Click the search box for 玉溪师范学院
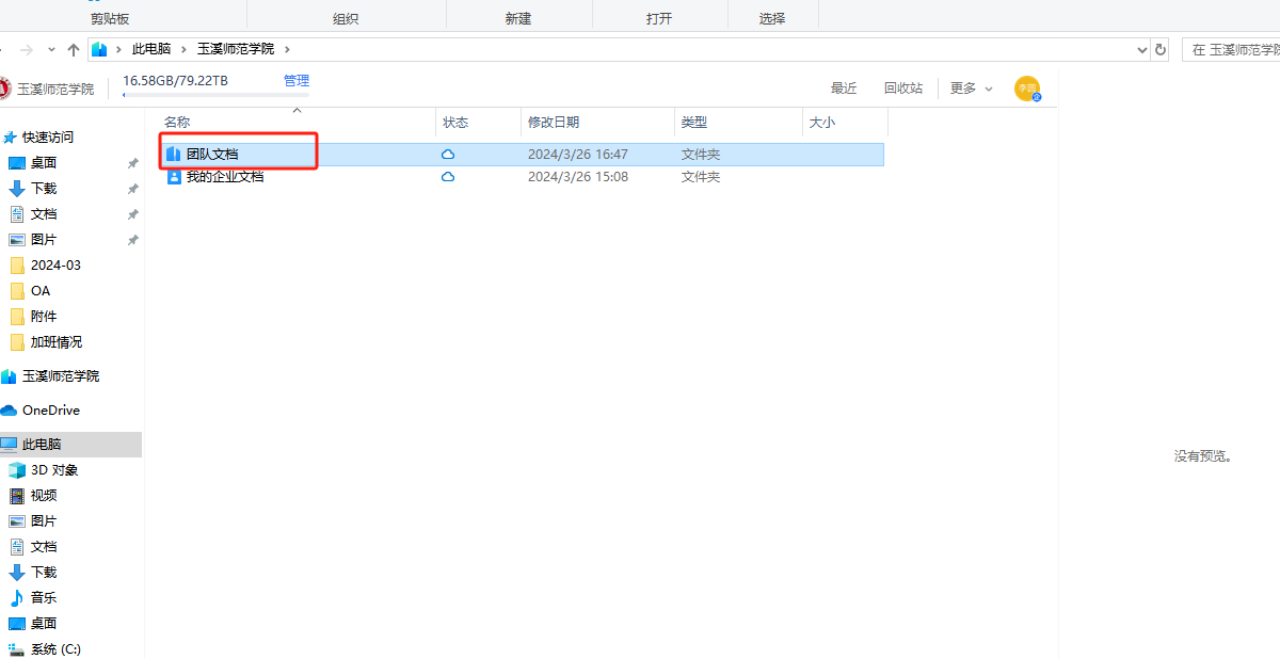This screenshot has height=659, width=1280. [x=1230, y=50]
